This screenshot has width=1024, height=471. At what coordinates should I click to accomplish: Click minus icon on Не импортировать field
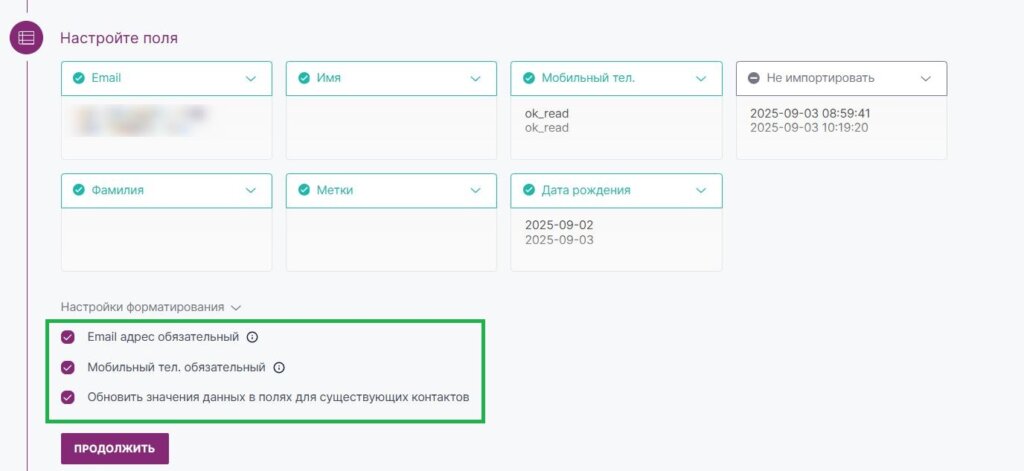click(x=754, y=78)
